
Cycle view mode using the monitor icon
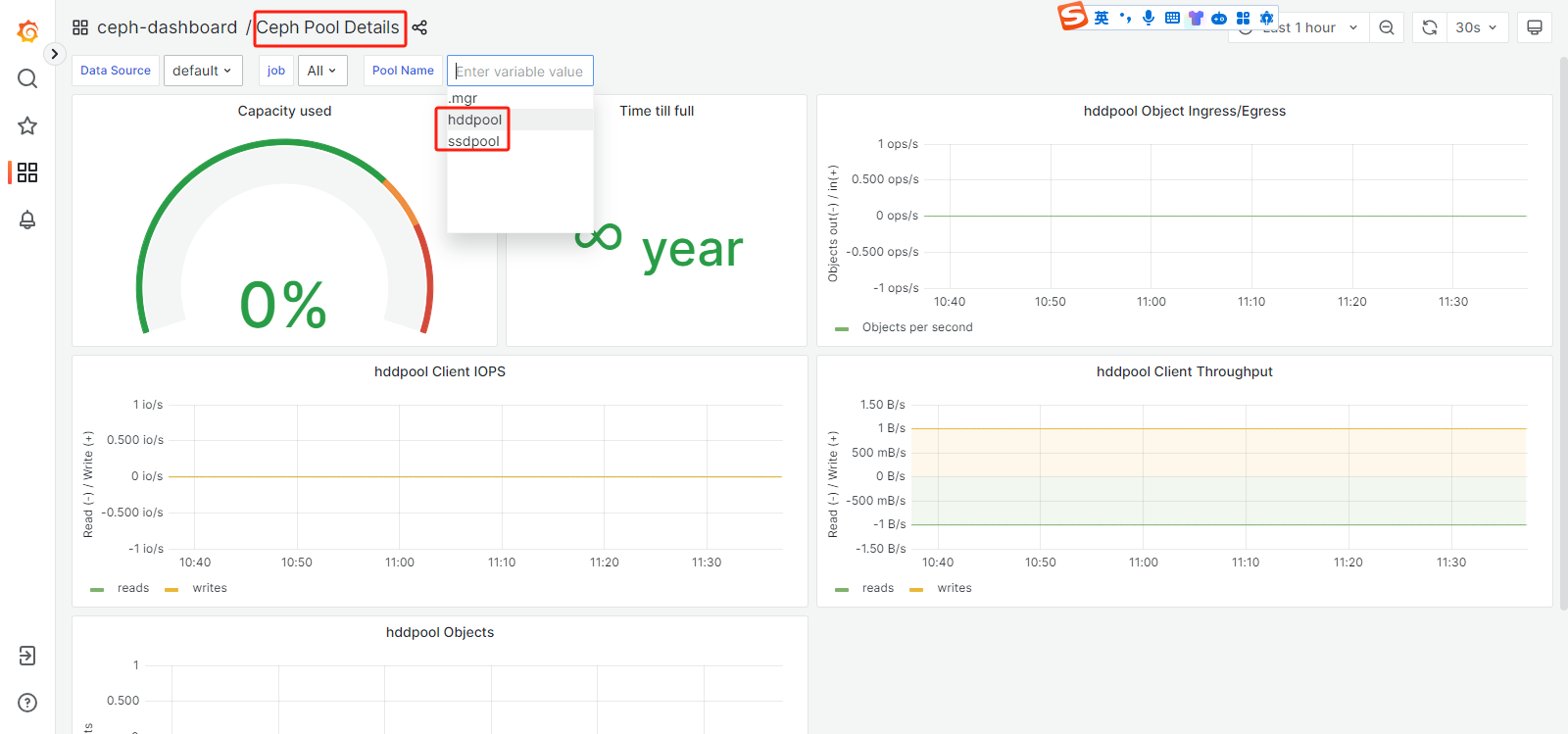1535,27
